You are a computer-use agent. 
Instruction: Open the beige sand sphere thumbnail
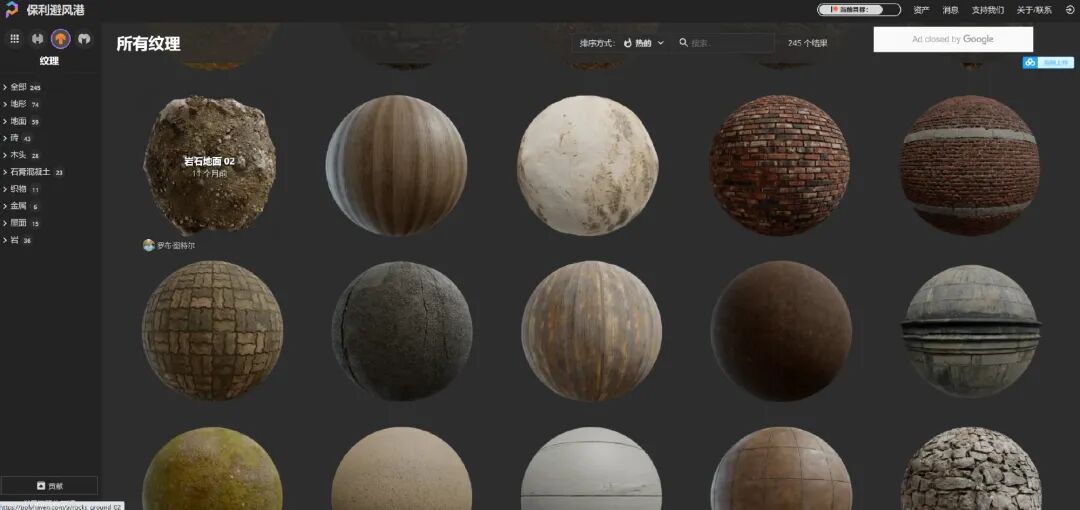coord(402,469)
